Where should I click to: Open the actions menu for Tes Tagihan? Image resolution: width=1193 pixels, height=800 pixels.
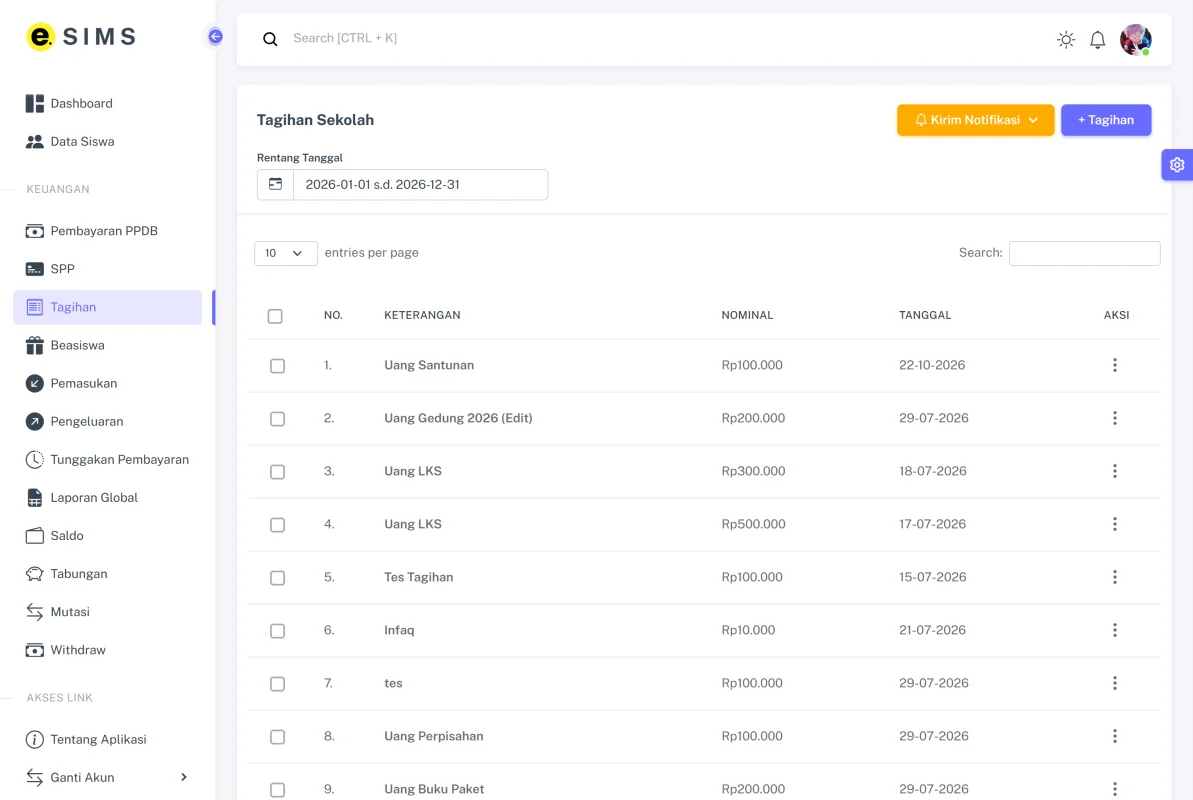[1115, 577]
